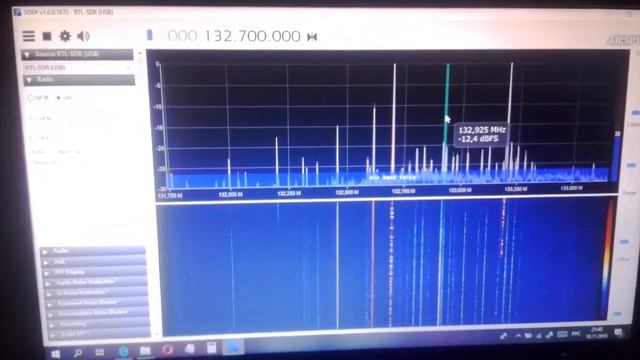
Task: Click the 133,000 M frequency axis label
Action: 460,190
